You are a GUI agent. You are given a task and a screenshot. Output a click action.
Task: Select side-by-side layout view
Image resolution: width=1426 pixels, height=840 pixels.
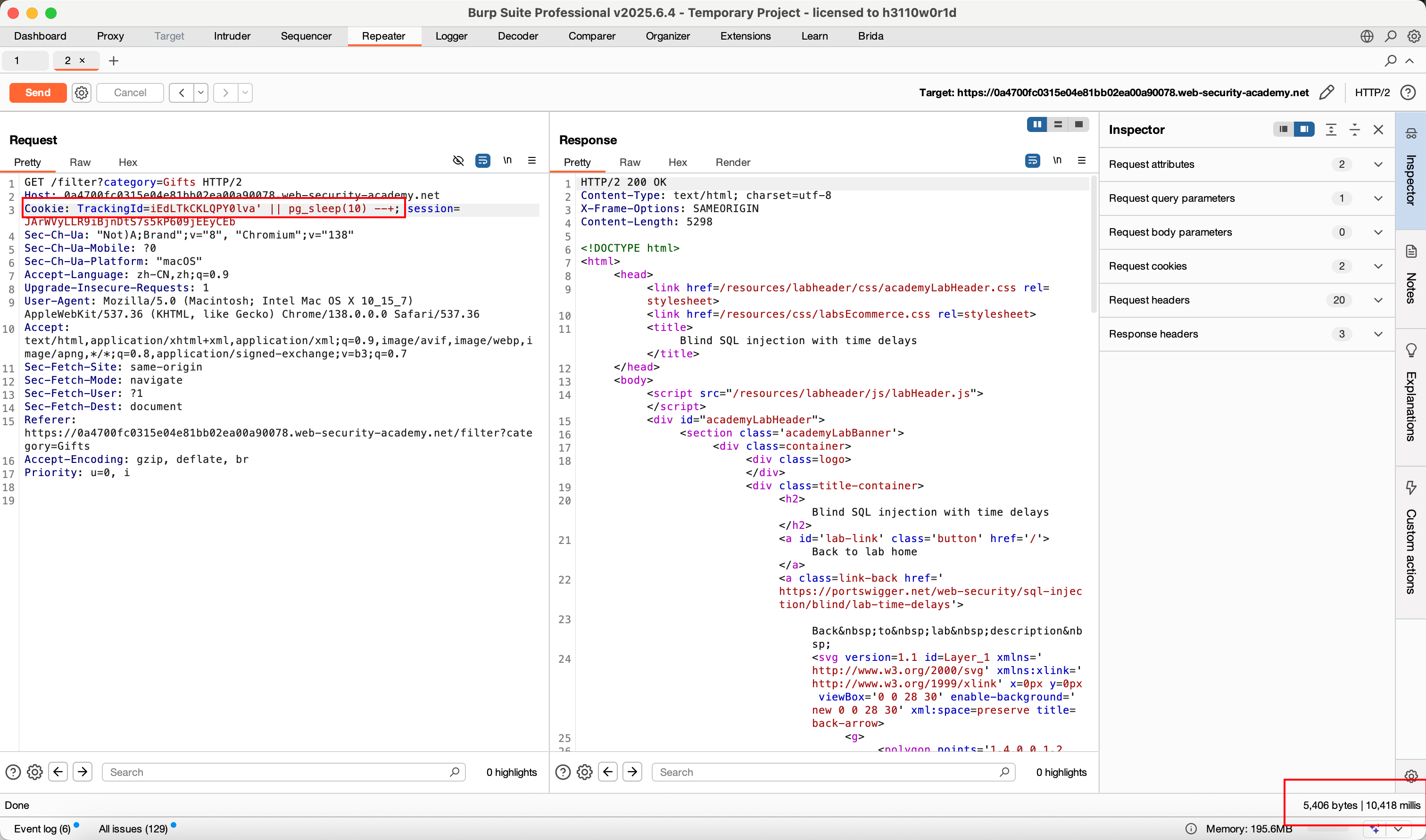(1037, 124)
